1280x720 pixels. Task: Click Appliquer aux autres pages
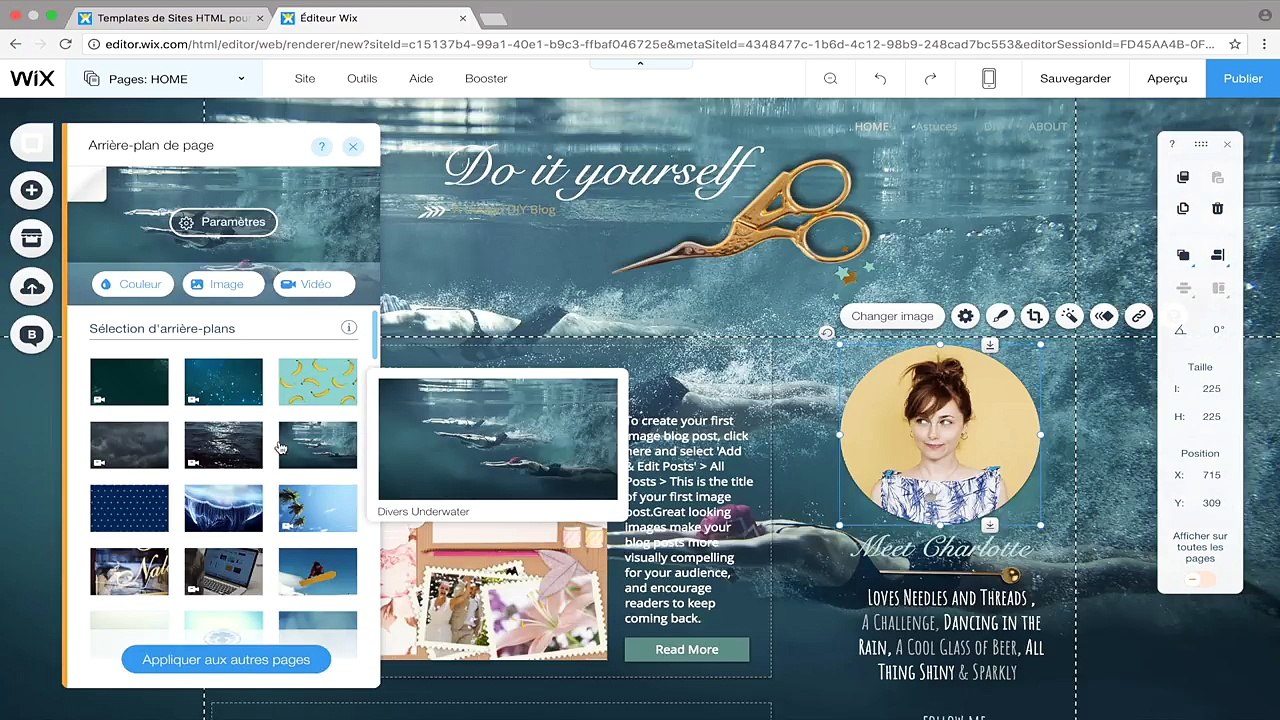click(x=226, y=660)
